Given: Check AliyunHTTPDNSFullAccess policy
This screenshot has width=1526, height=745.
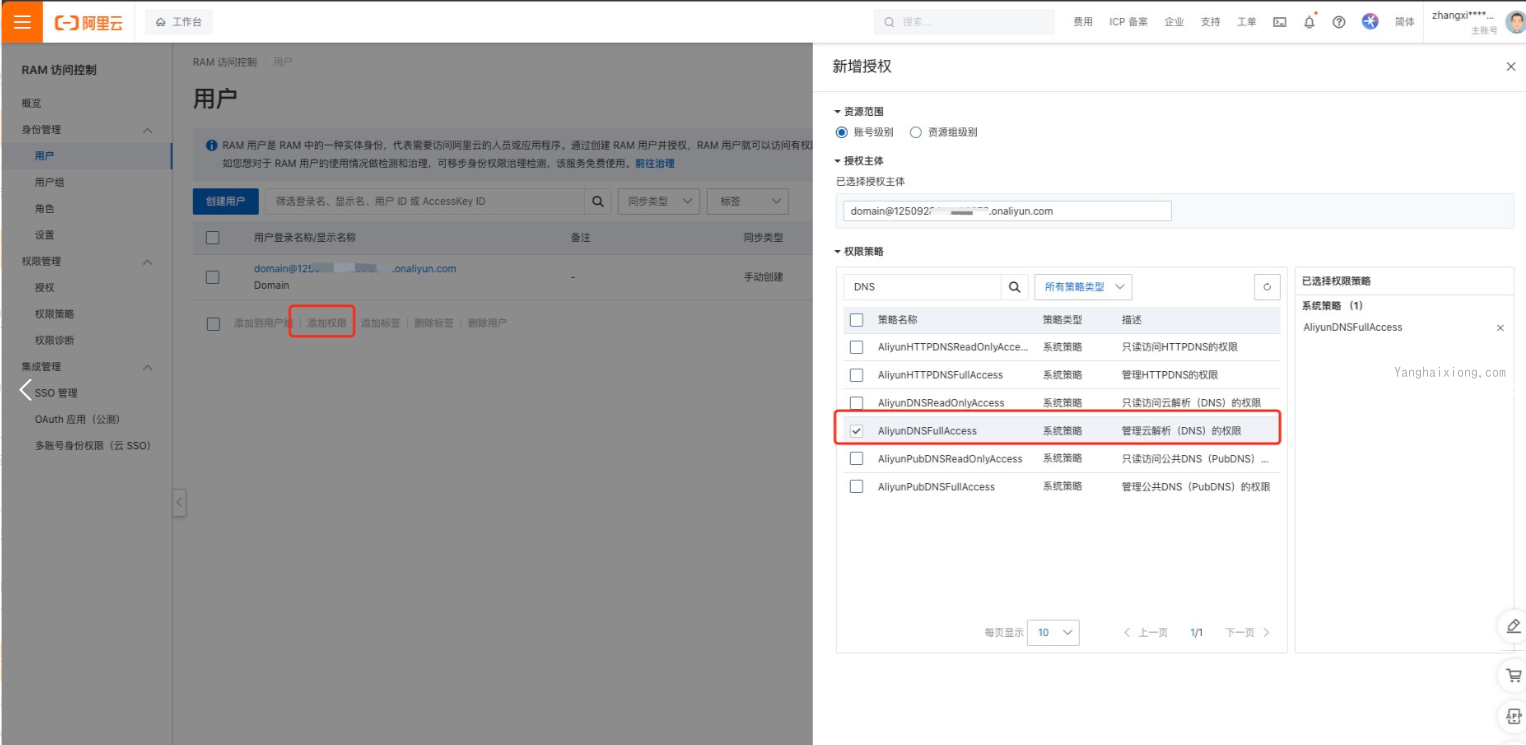Looking at the screenshot, I should (x=856, y=375).
